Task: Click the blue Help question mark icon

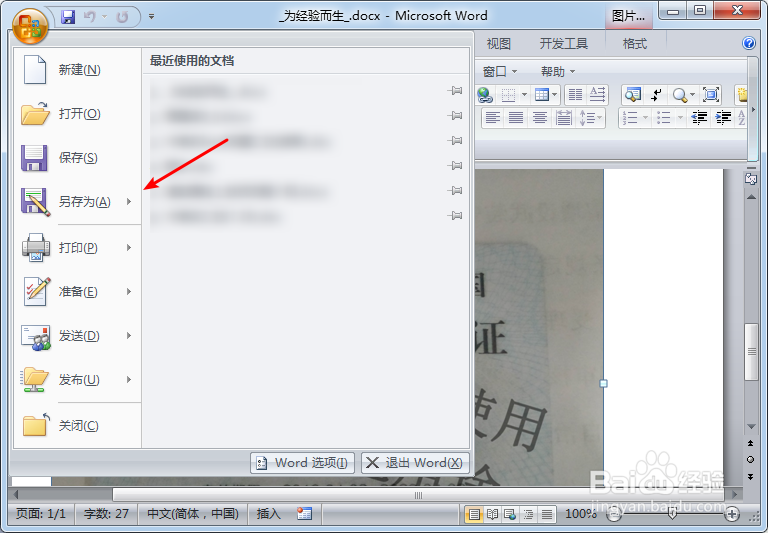Action: 748,44
